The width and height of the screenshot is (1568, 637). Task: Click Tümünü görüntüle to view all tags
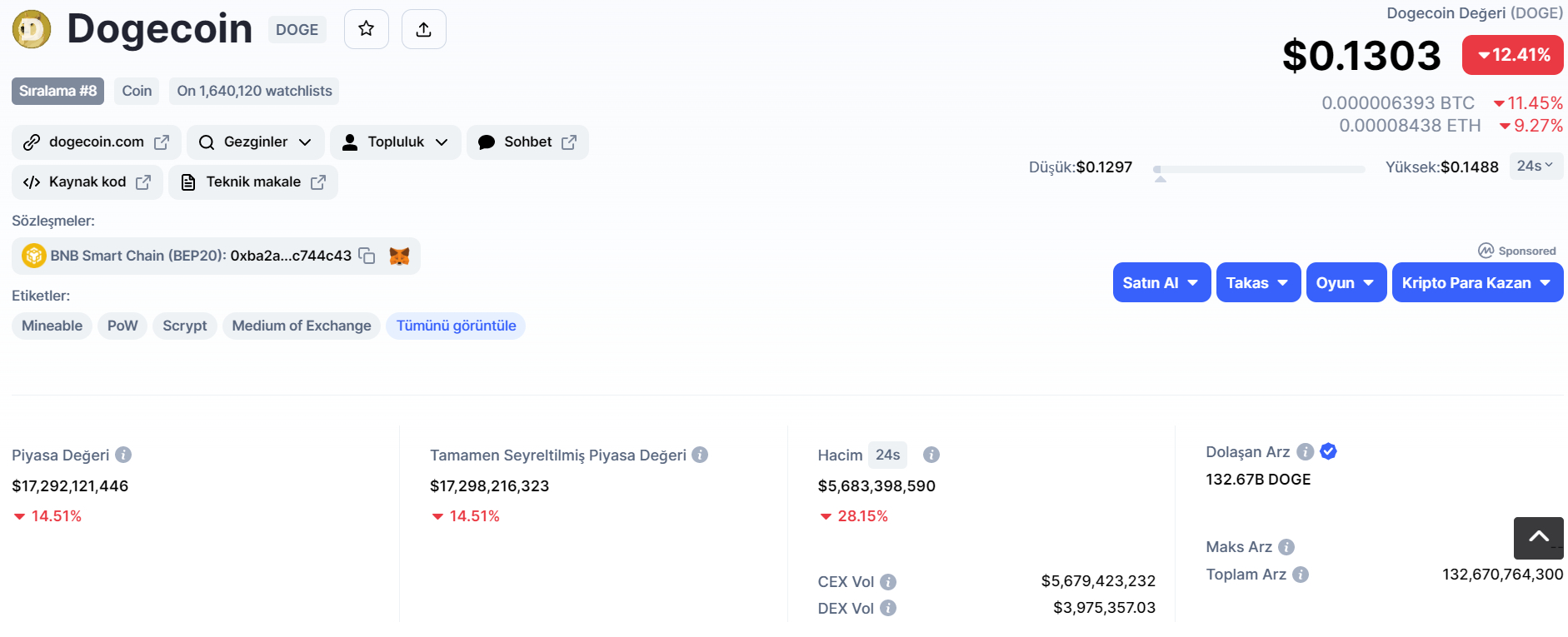[456, 326]
